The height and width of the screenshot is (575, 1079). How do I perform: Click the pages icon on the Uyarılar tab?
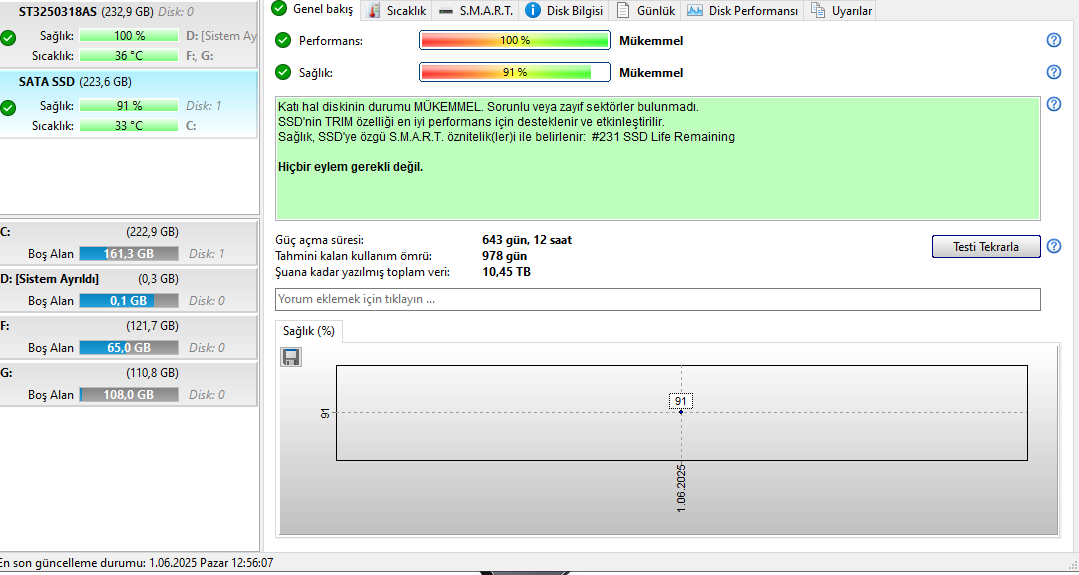point(818,10)
